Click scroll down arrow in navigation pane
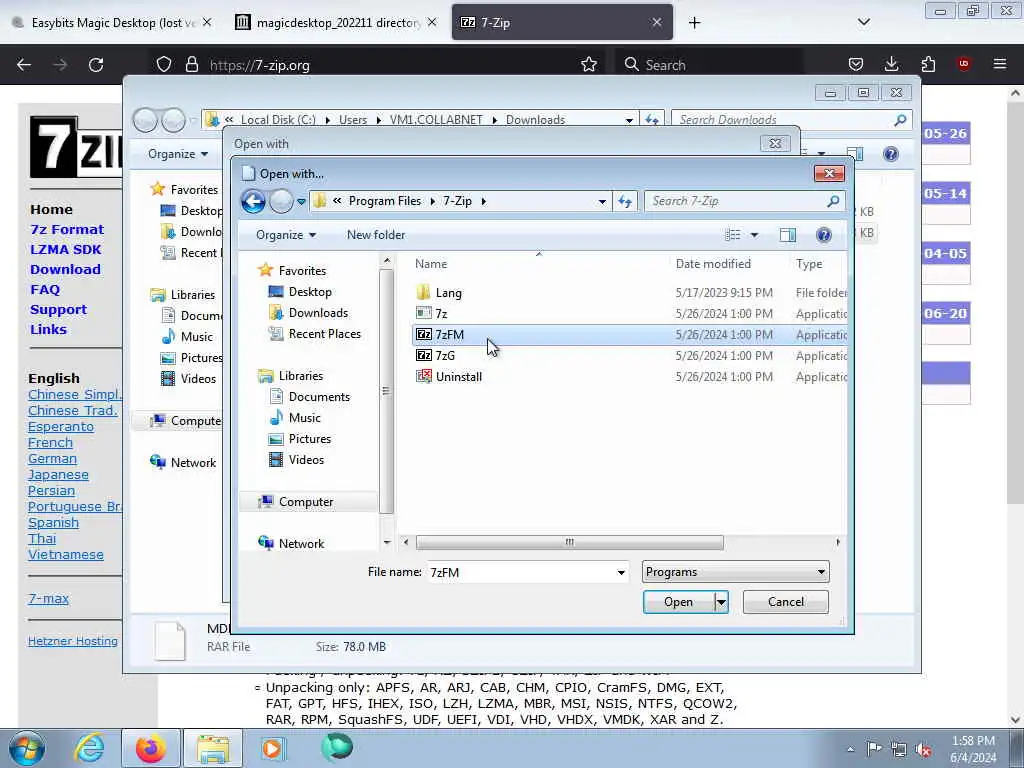 tap(387, 543)
